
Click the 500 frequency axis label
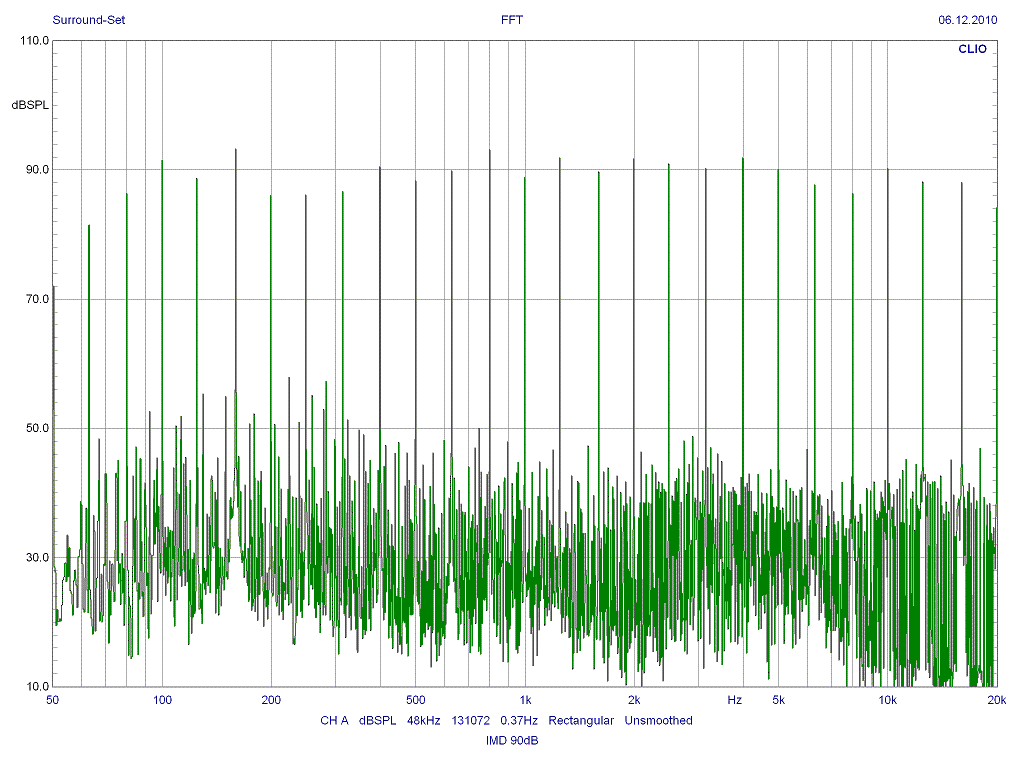[x=416, y=700]
